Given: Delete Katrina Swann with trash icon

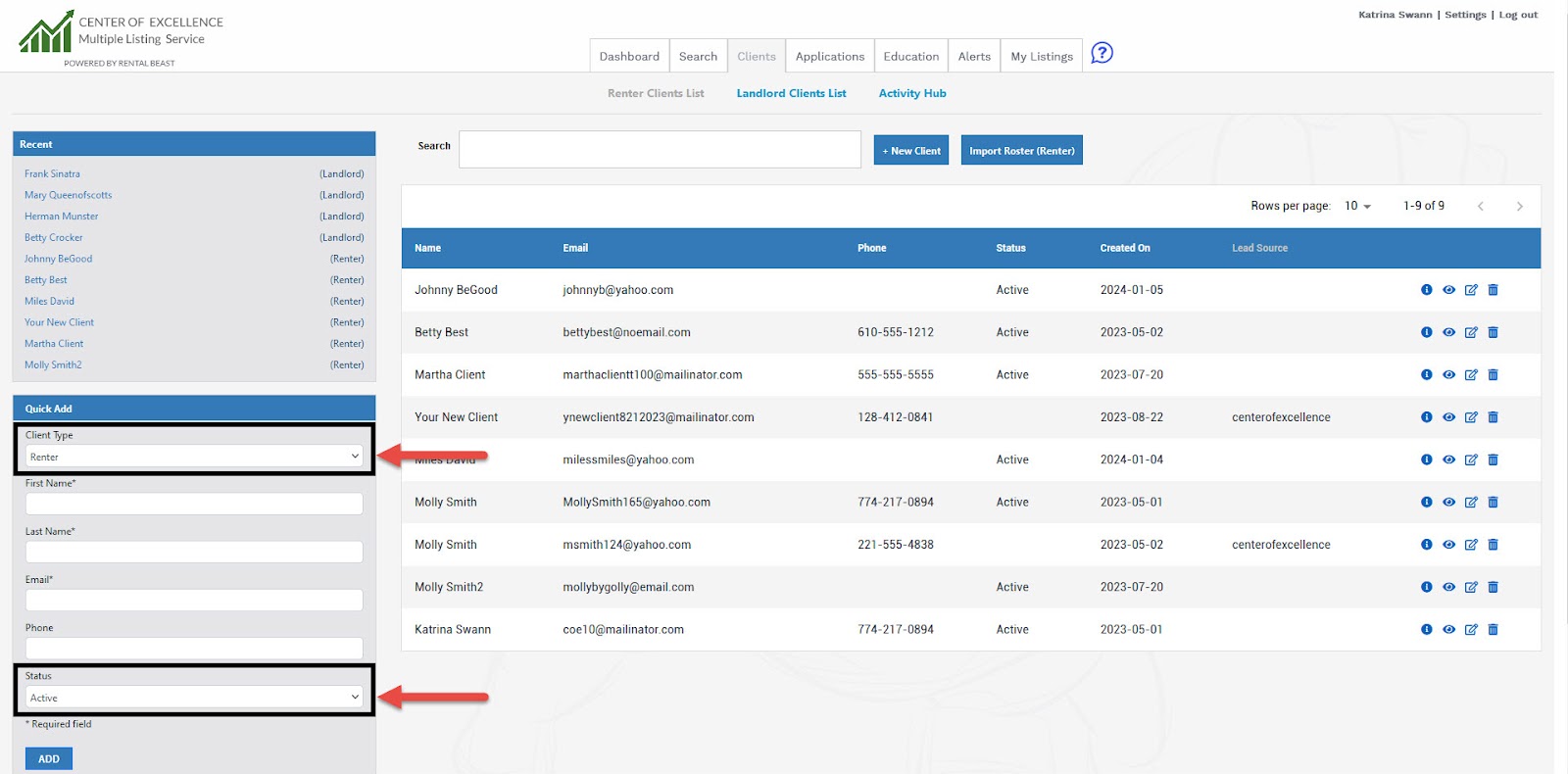Looking at the screenshot, I should pyautogui.click(x=1494, y=629).
